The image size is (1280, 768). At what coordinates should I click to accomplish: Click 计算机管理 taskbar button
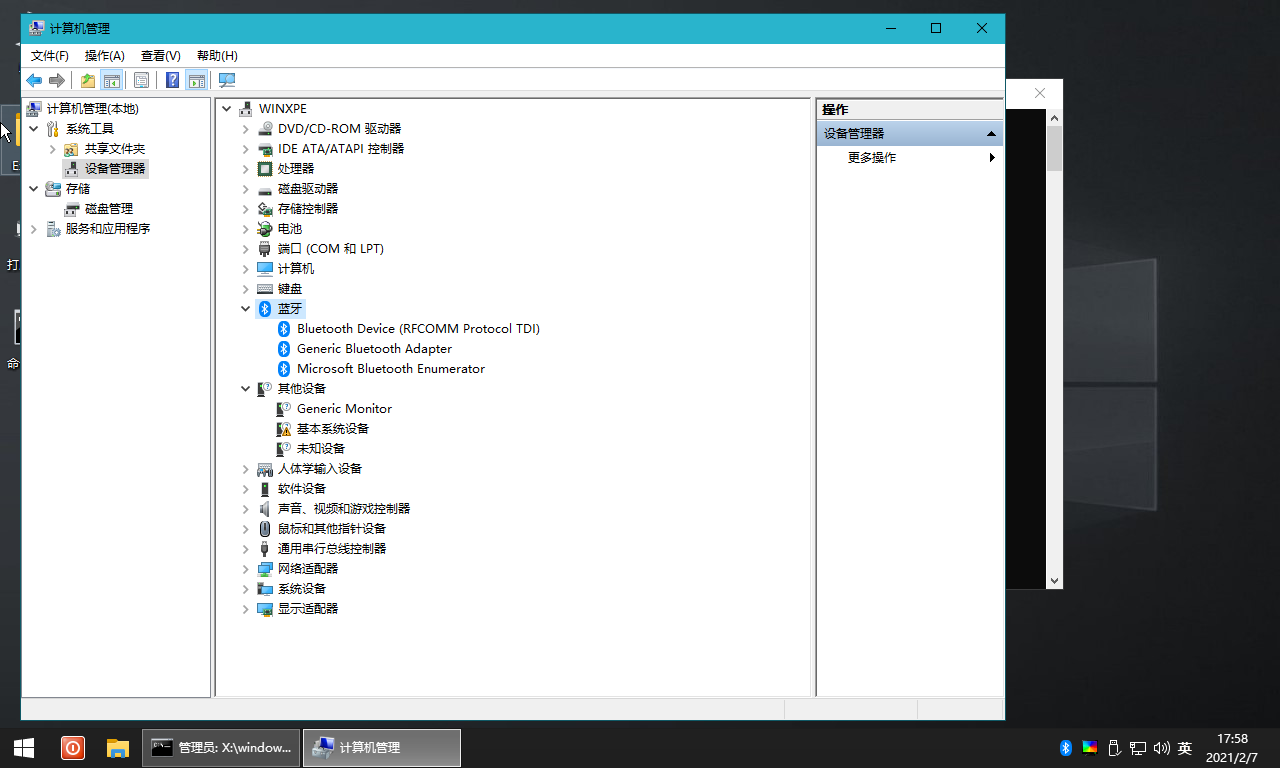(x=382, y=748)
